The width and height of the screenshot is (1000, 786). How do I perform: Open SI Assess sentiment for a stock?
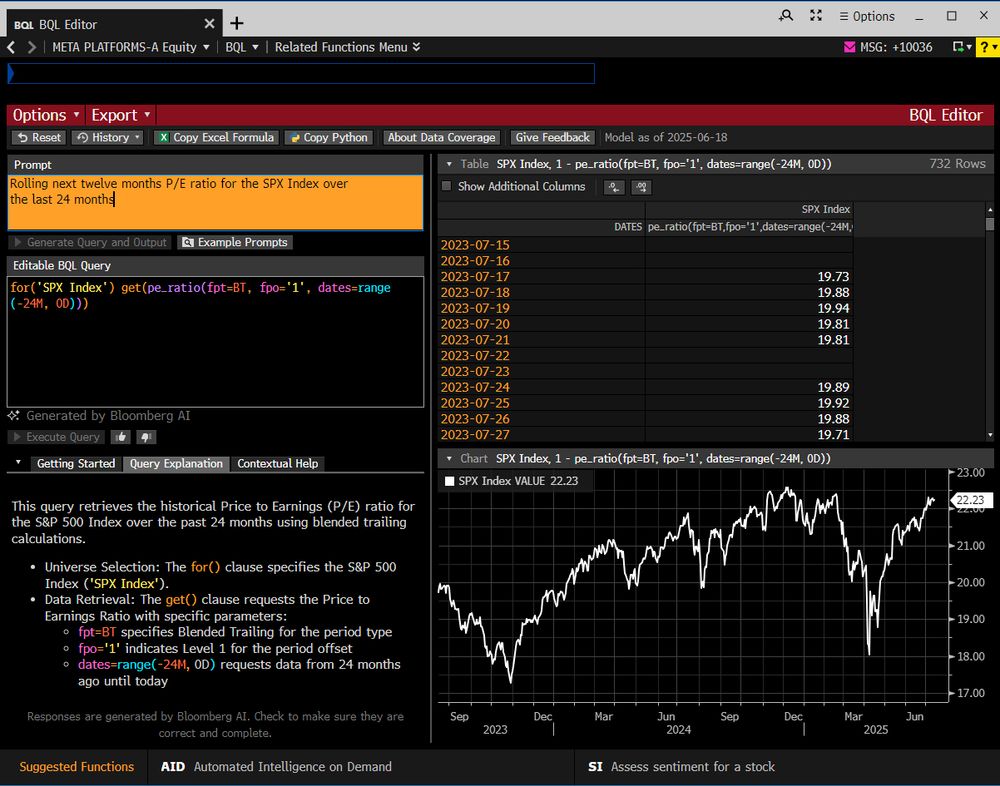[x=681, y=767]
